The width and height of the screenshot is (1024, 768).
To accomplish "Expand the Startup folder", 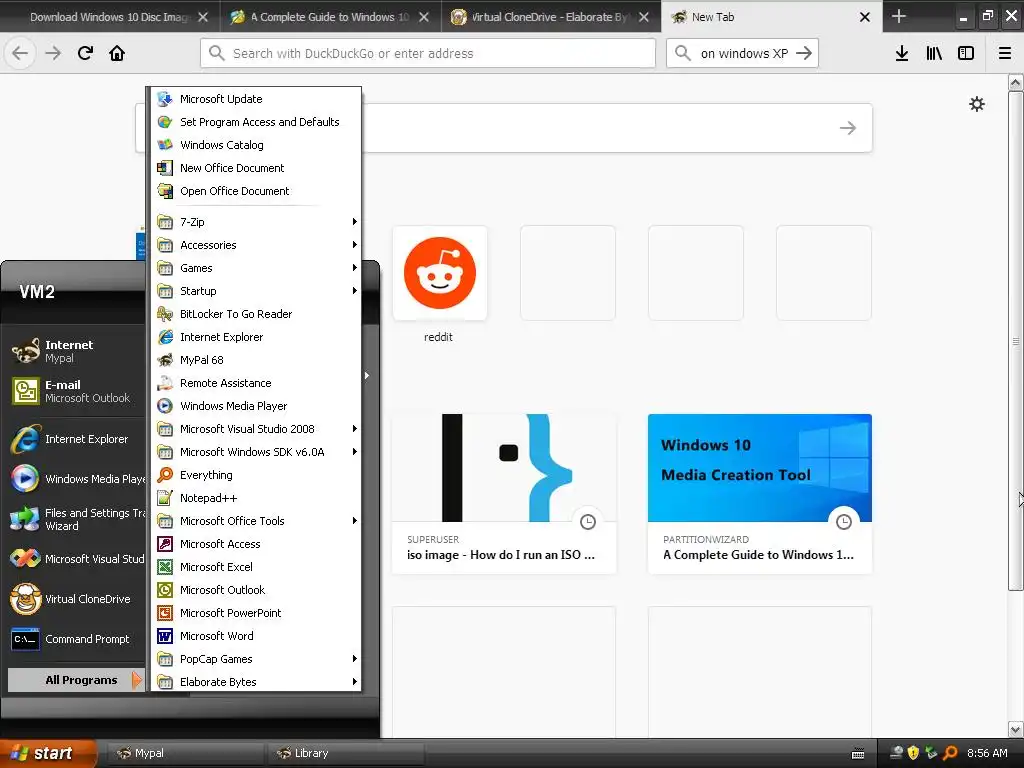I will 256,291.
